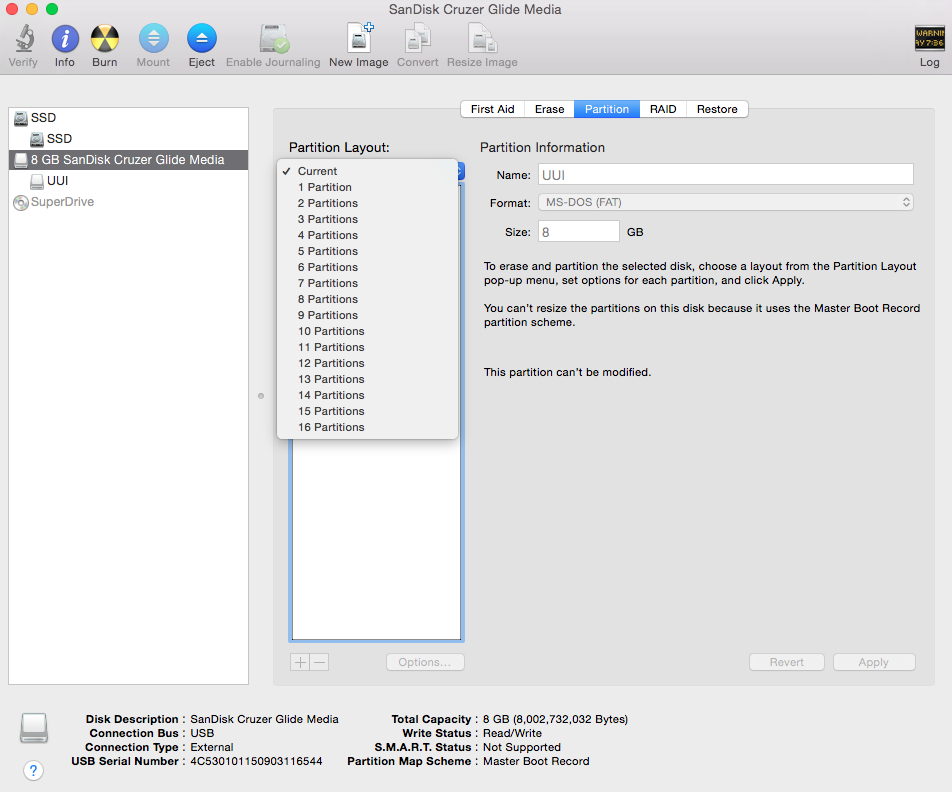Image resolution: width=952 pixels, height=792 pixels.
Task: Create a New Image
Action: click(x=359, y=39)
